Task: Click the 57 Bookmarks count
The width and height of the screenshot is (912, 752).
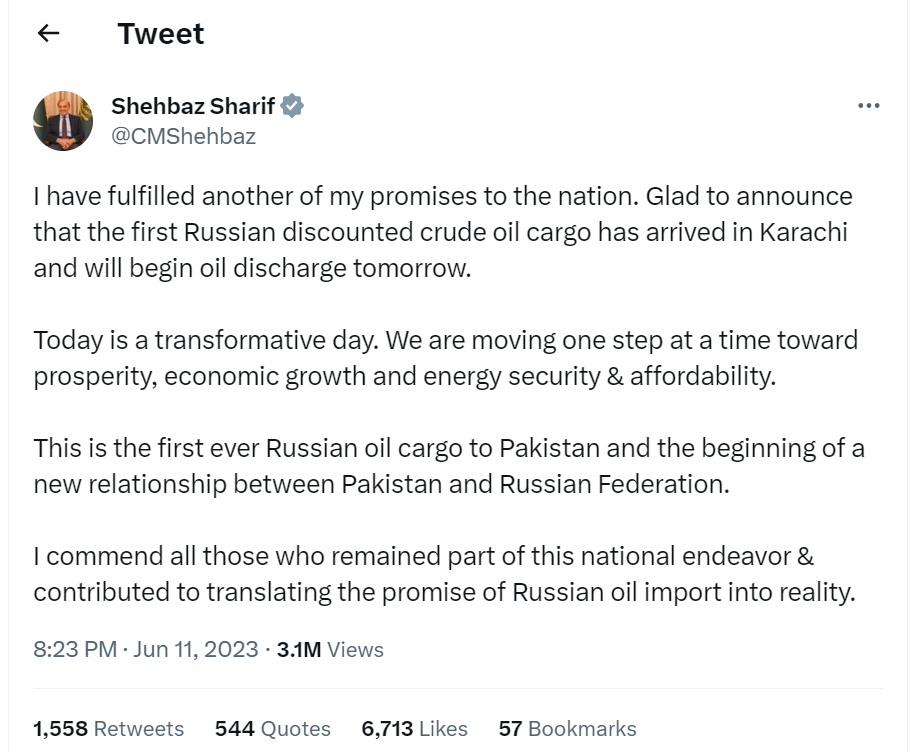Action: tap(567, 729)
